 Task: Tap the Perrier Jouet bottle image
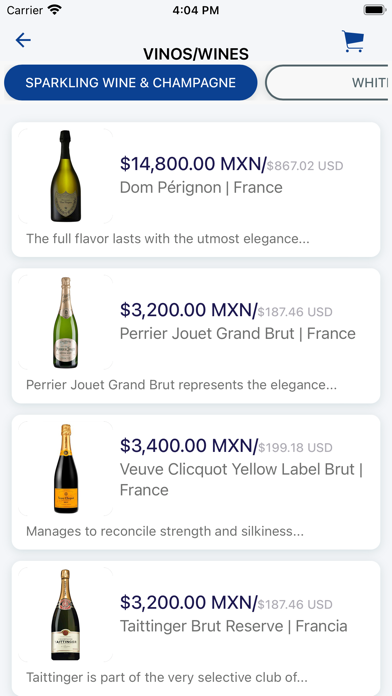tap(66, 322)
